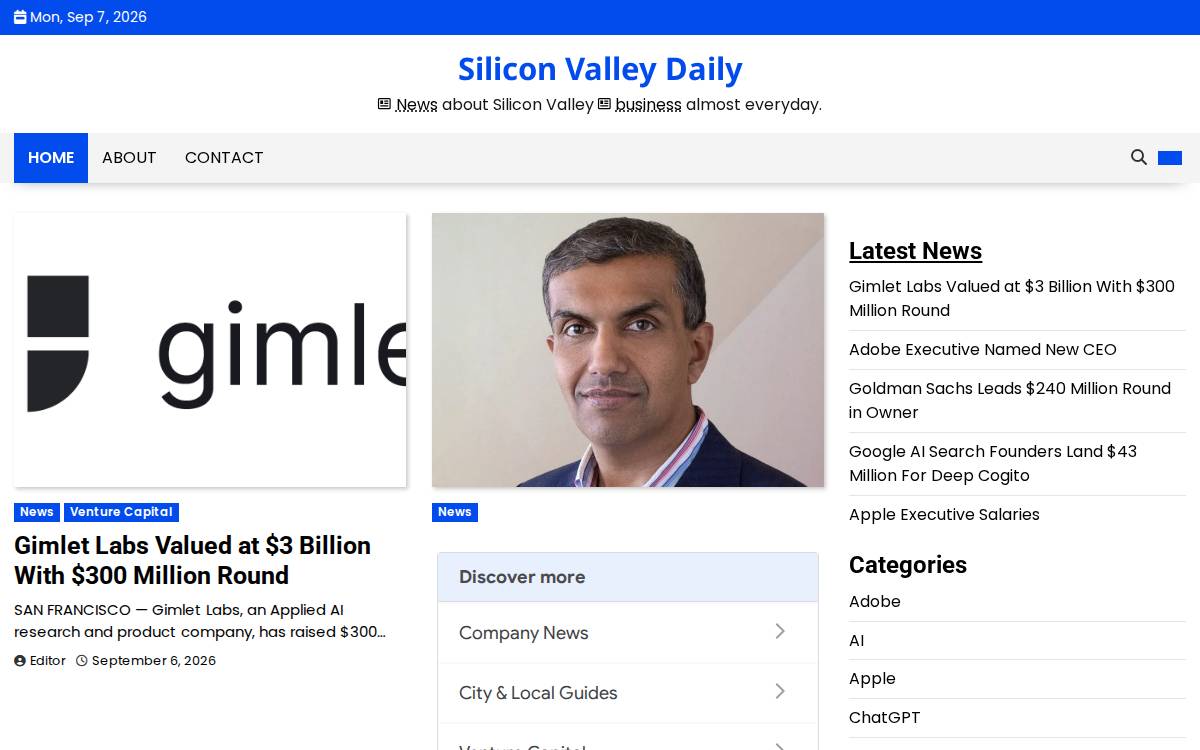
Task: Open 'Apple Executive Salaries' link
Action: coord(944,515)
